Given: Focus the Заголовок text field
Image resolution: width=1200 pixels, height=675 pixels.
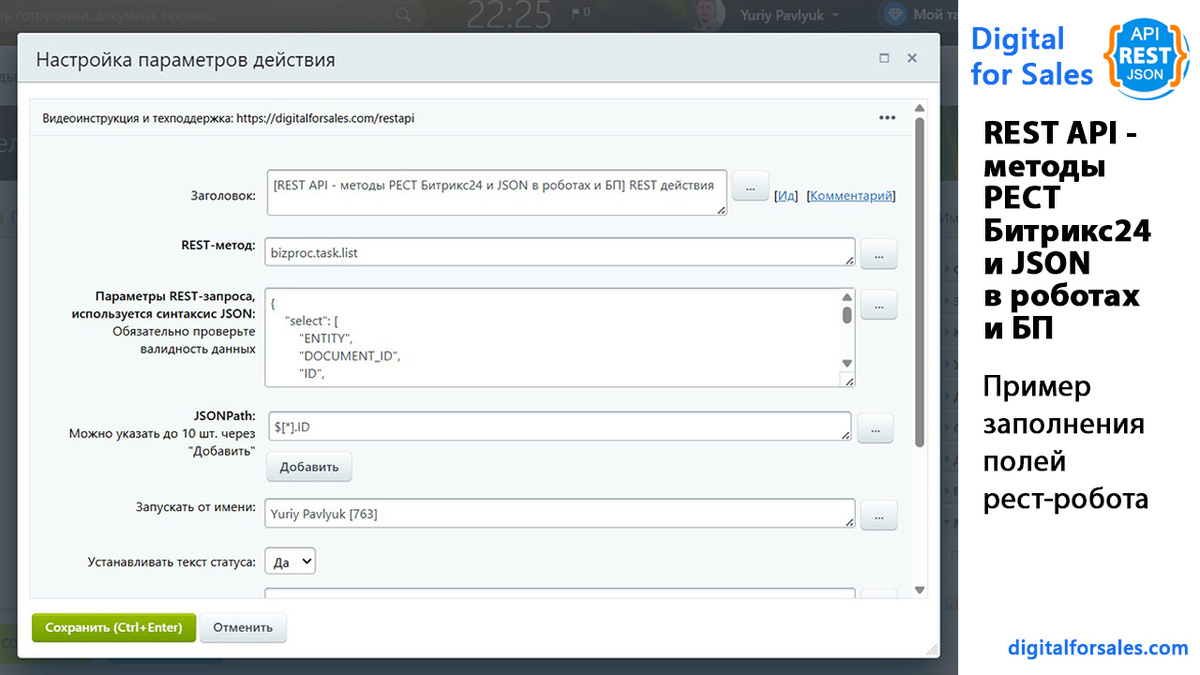Looking at the screenshot, I should pyautogui.click(x=497, y=192).
